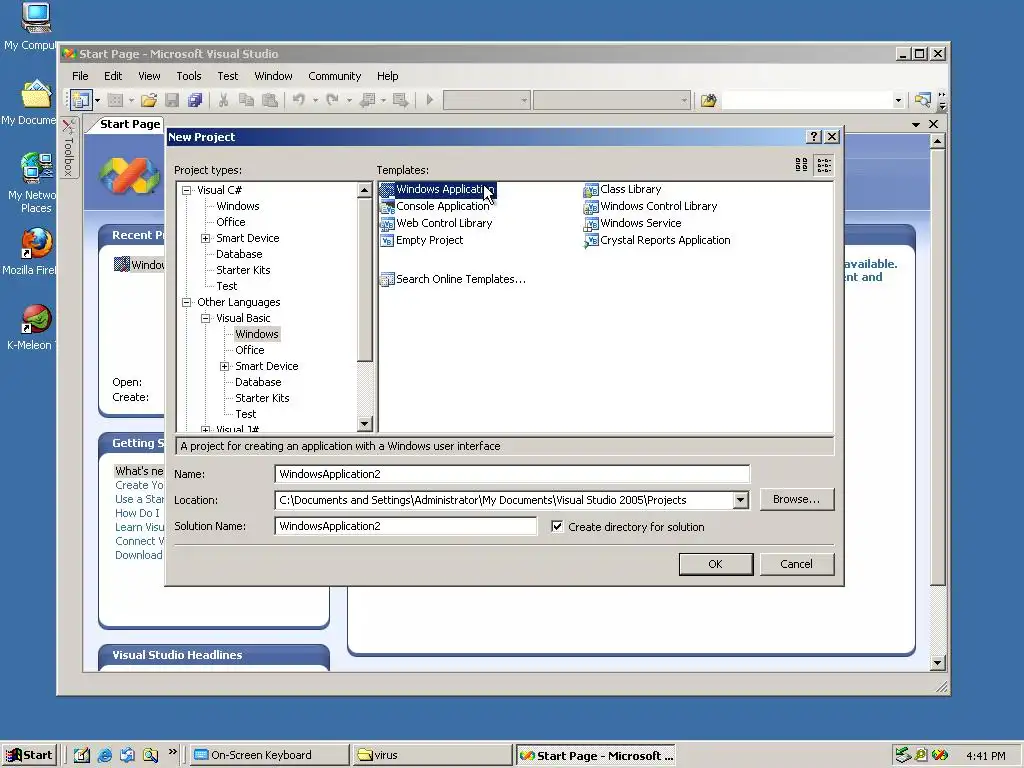
Task: Select Starter Kits under Visual Basic
Action: pyautogui.click(x=262, y=398)
